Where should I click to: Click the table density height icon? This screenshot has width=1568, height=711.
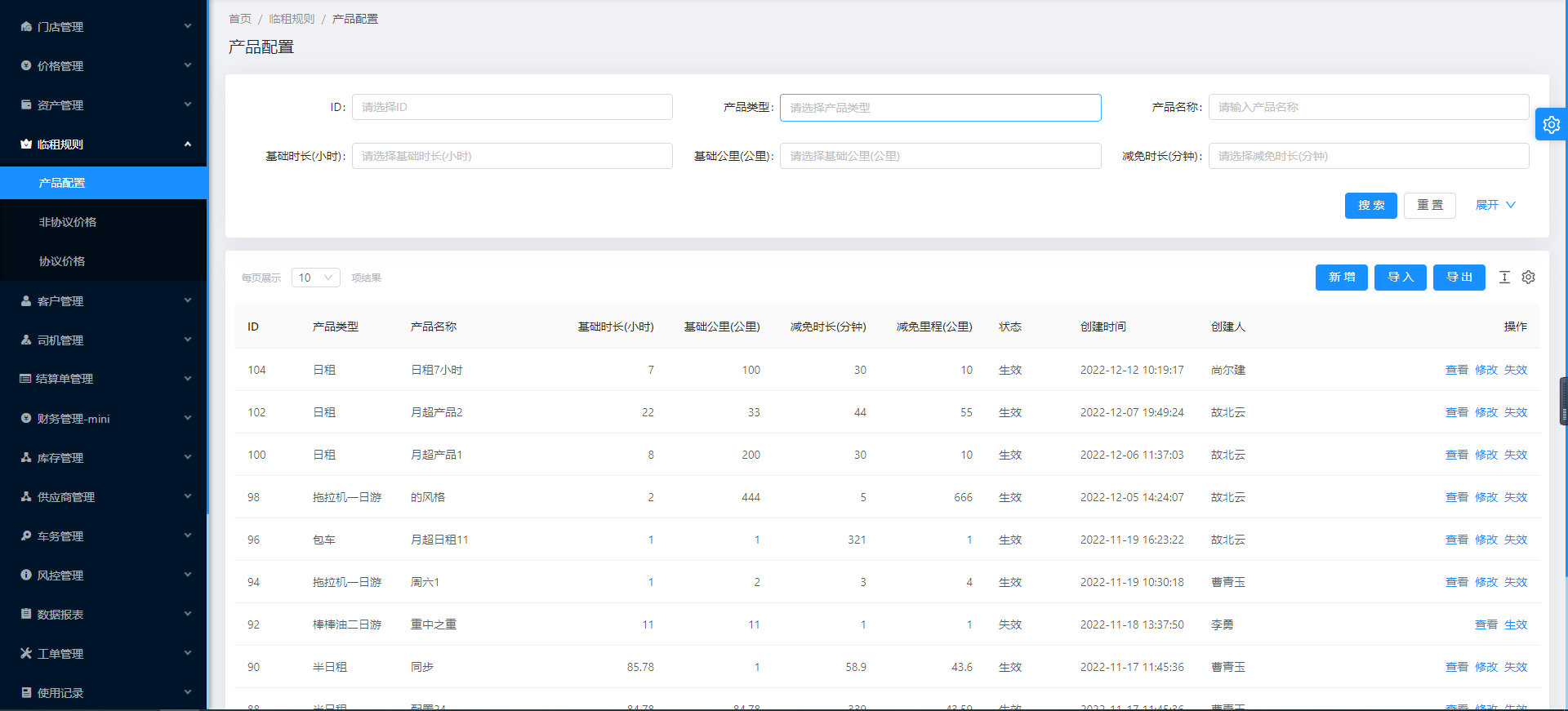(x=1504, y=278)
